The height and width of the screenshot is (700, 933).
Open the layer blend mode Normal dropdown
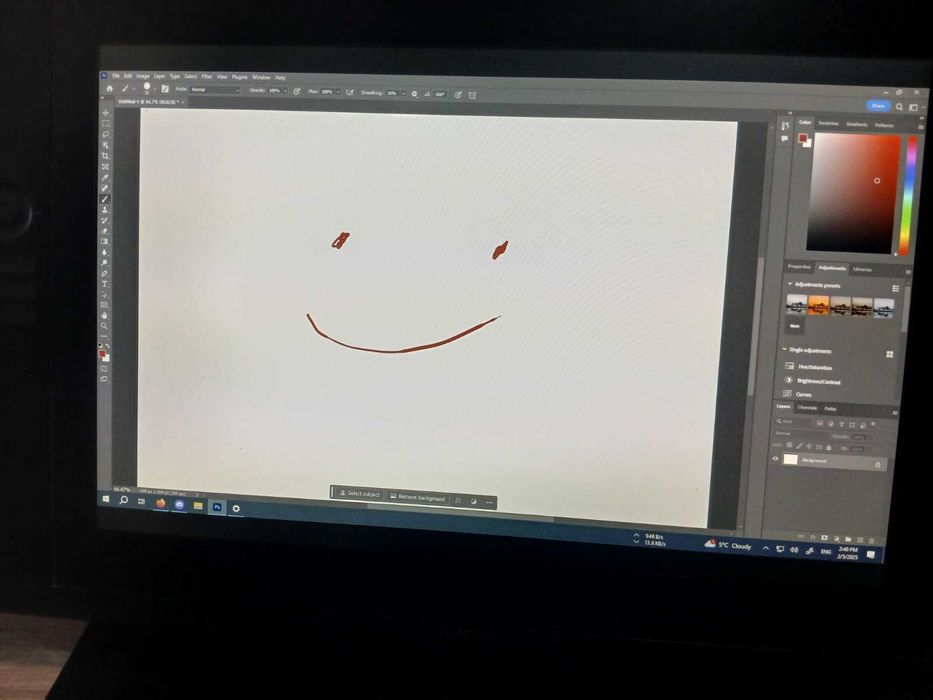pos(799,433)
